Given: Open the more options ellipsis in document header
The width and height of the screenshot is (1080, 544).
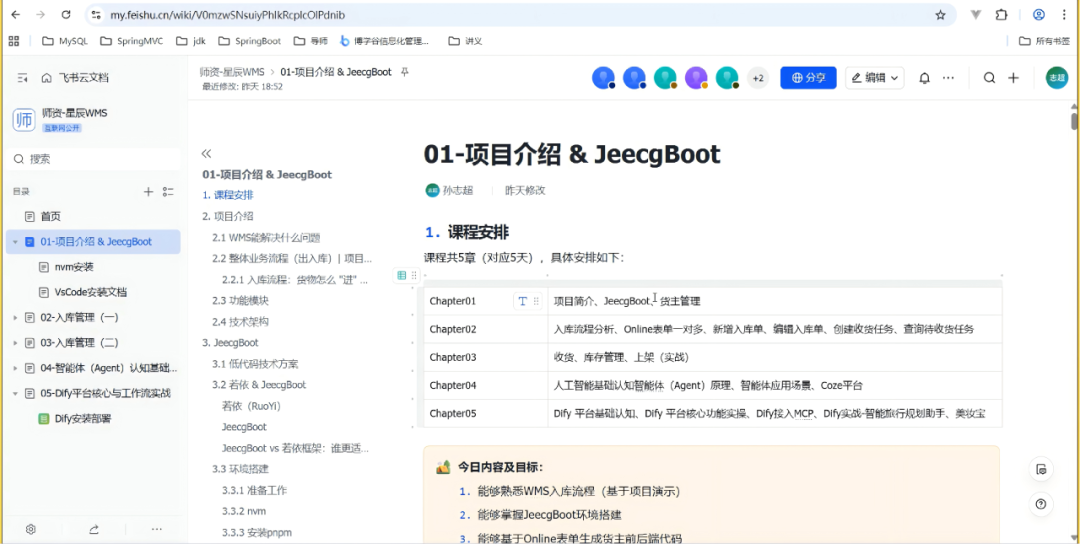Looking at the screenshot, I should pyautogui.click(x=948, y=78).
